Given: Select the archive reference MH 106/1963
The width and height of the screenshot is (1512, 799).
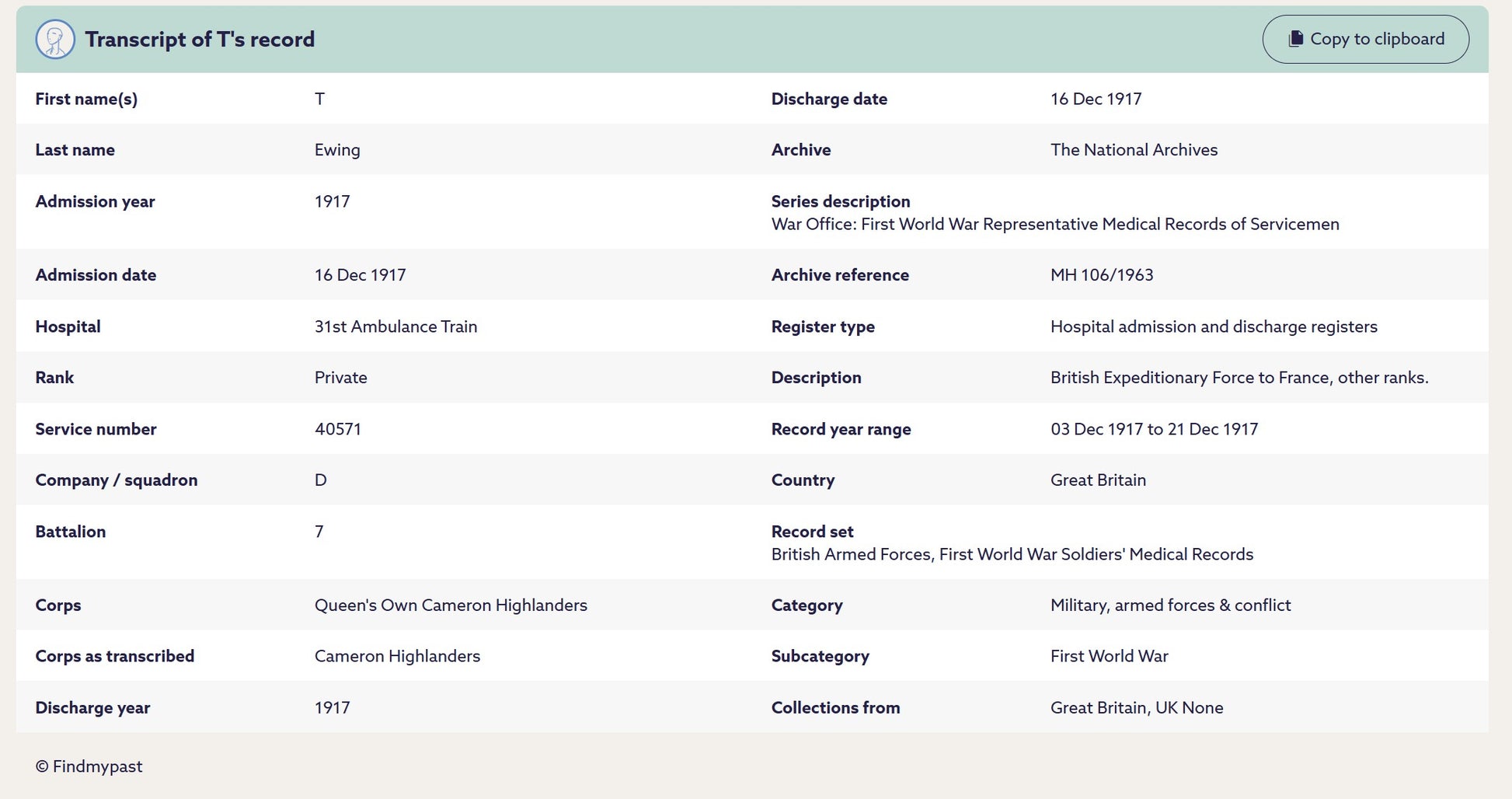Looking at the screenshot, I should [x=1102, y=275].
